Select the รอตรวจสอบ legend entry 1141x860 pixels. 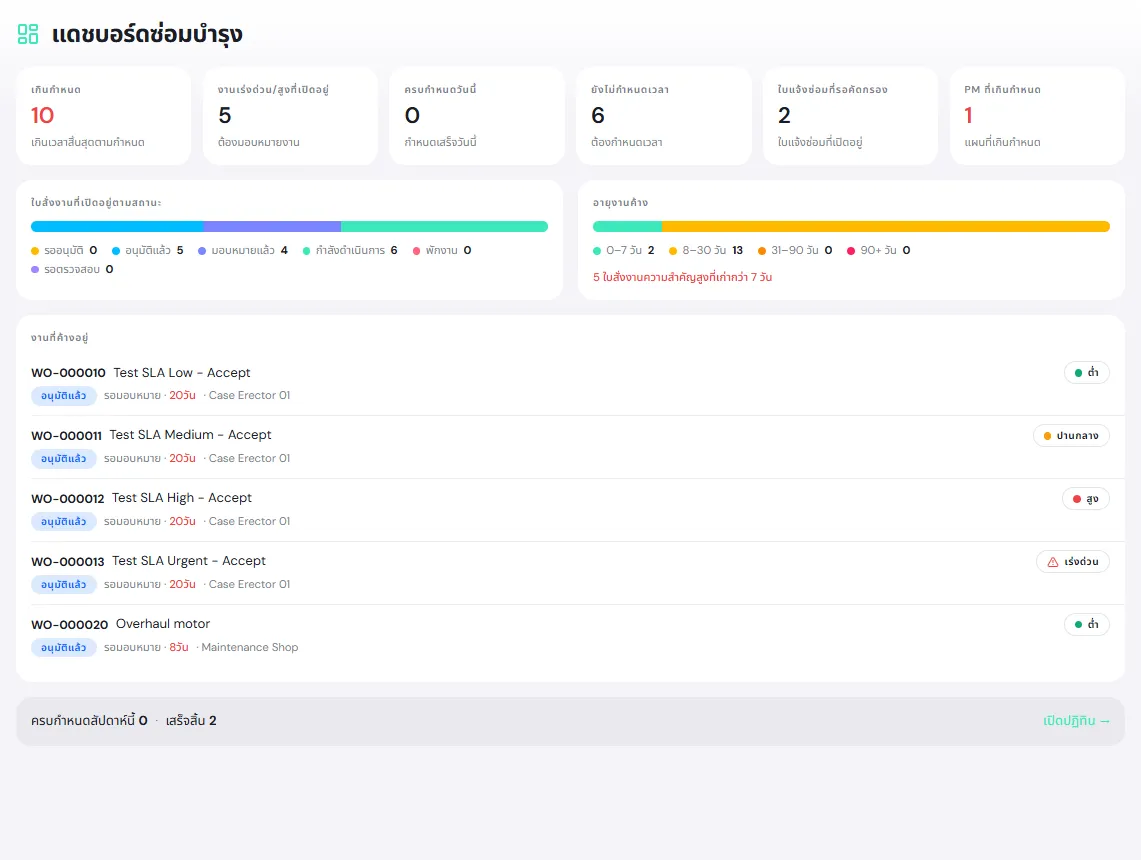pyautogui.click(x=72, y=269)
